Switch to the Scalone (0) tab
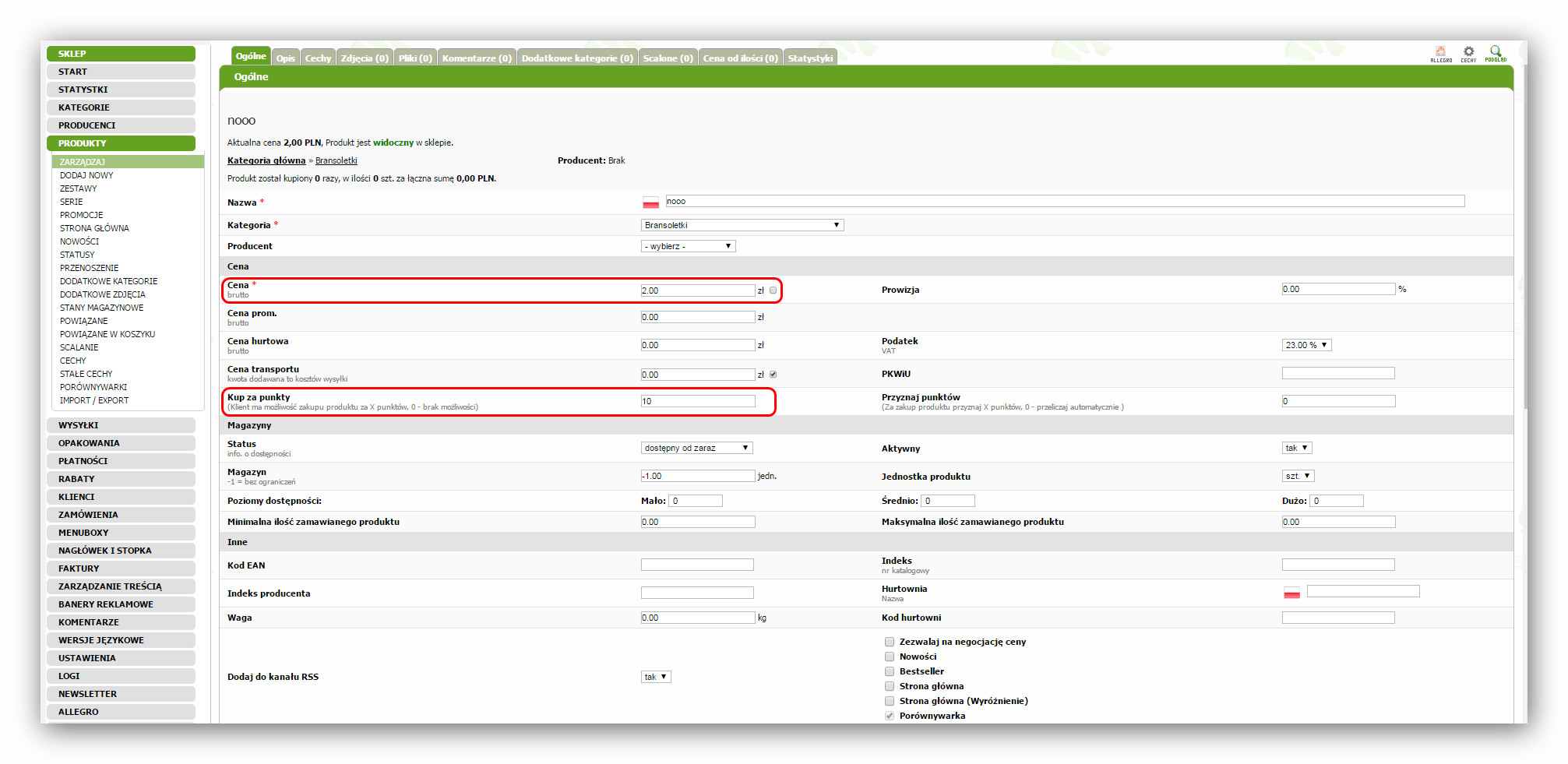The height and width of the screenshot is (764, 1568). tap(668, 58)
